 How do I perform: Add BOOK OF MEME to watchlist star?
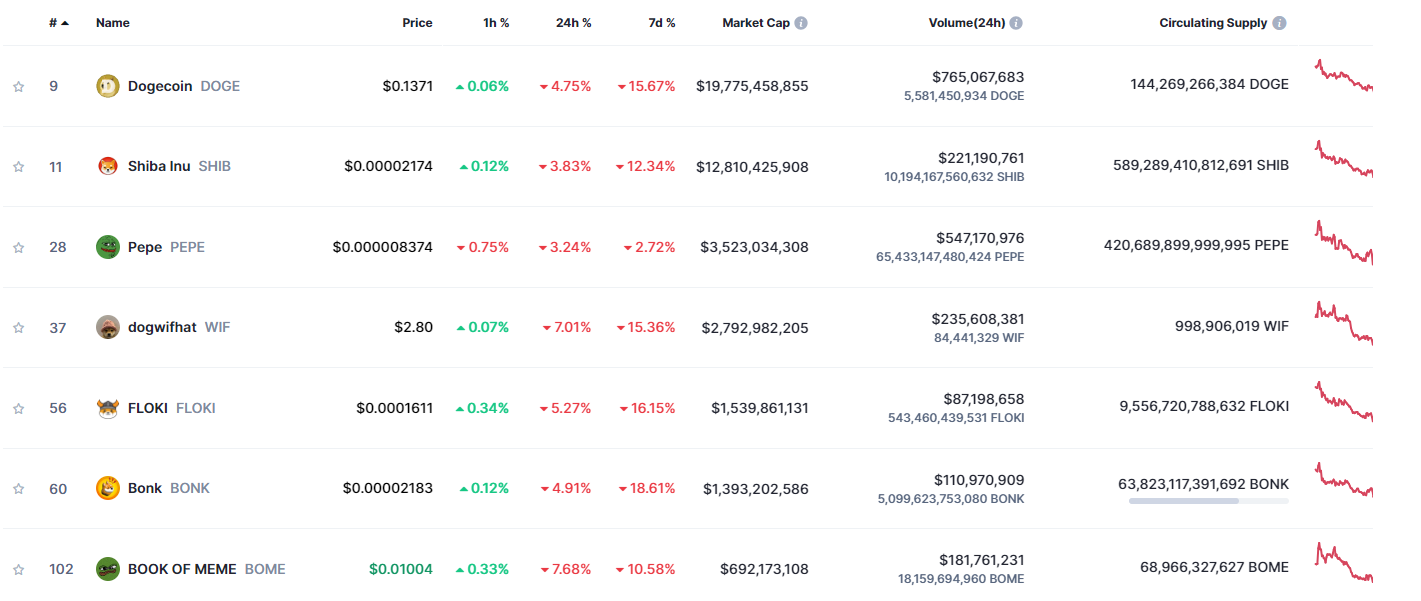[18, 569]
